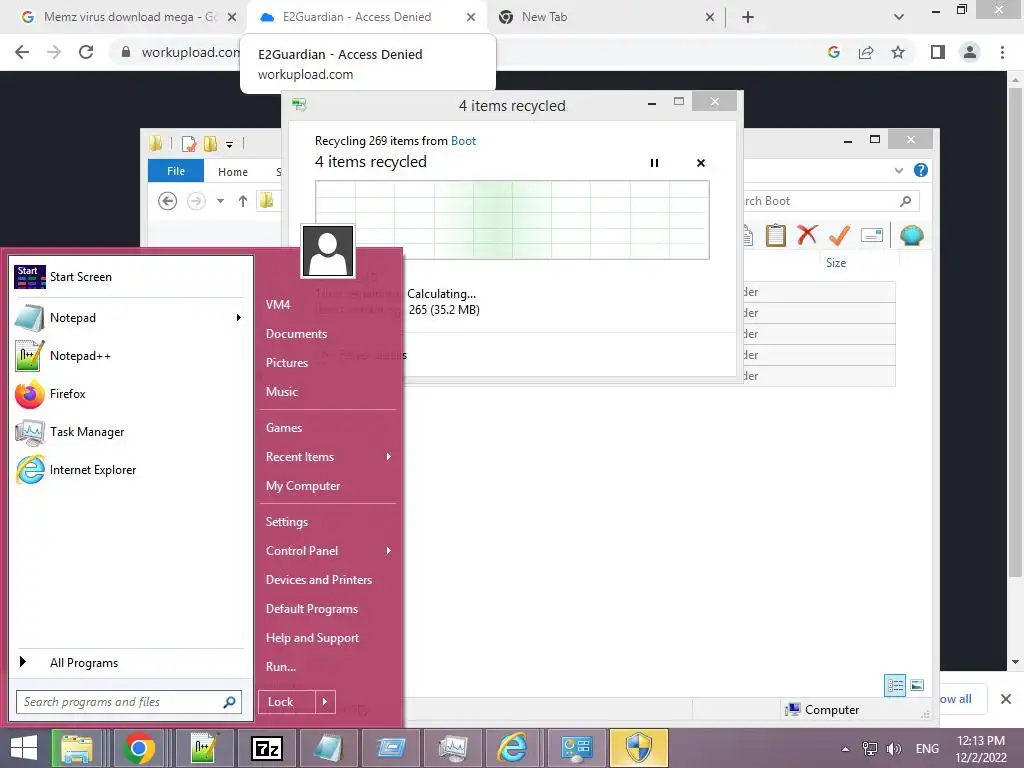Reload the page in Chrome
Image resolution: width=1024 pixels, height=768 pixels.
click(x=86, y=52)
